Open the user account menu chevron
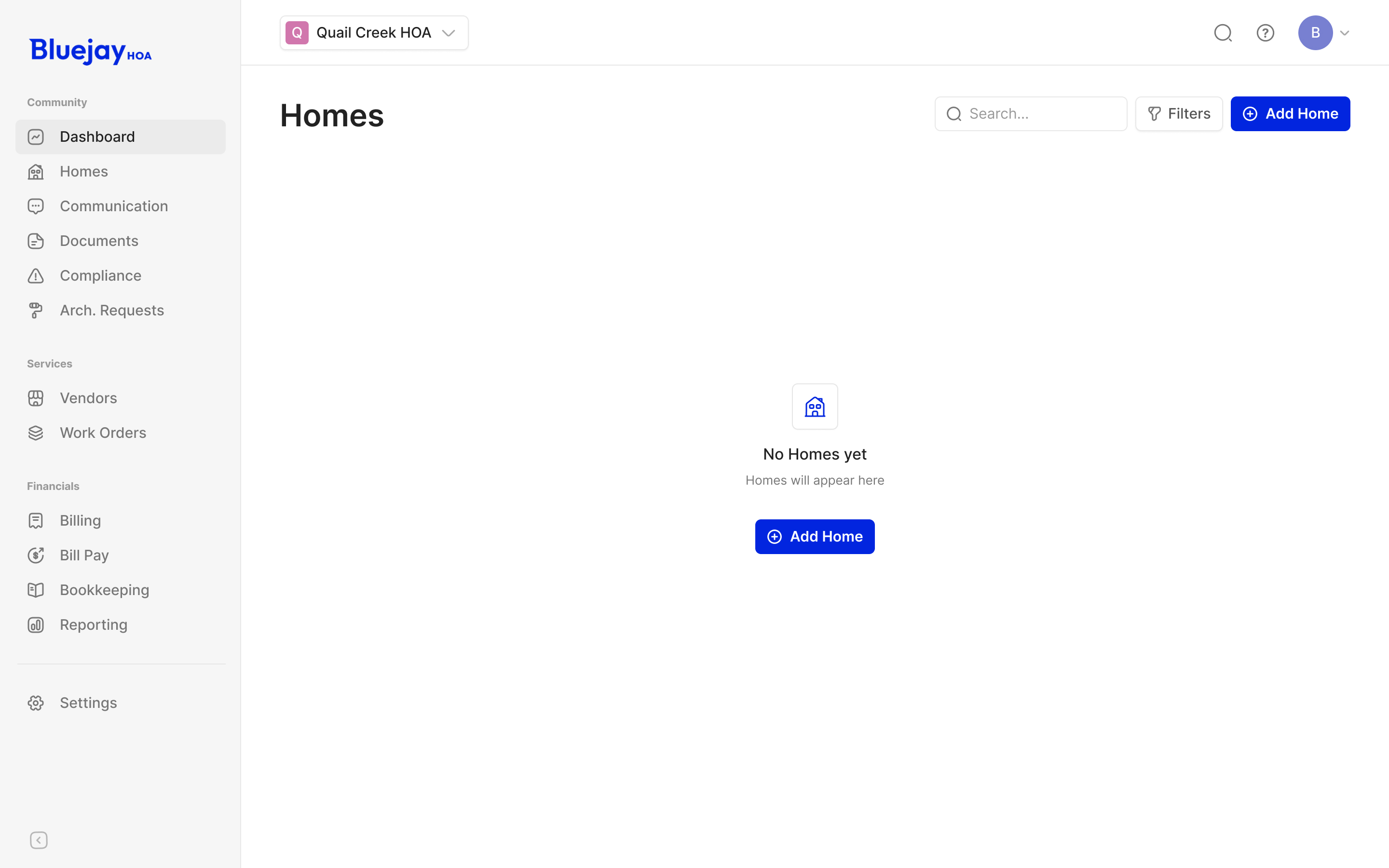Screen dimensions: 1389x868 pos(1344,33)
